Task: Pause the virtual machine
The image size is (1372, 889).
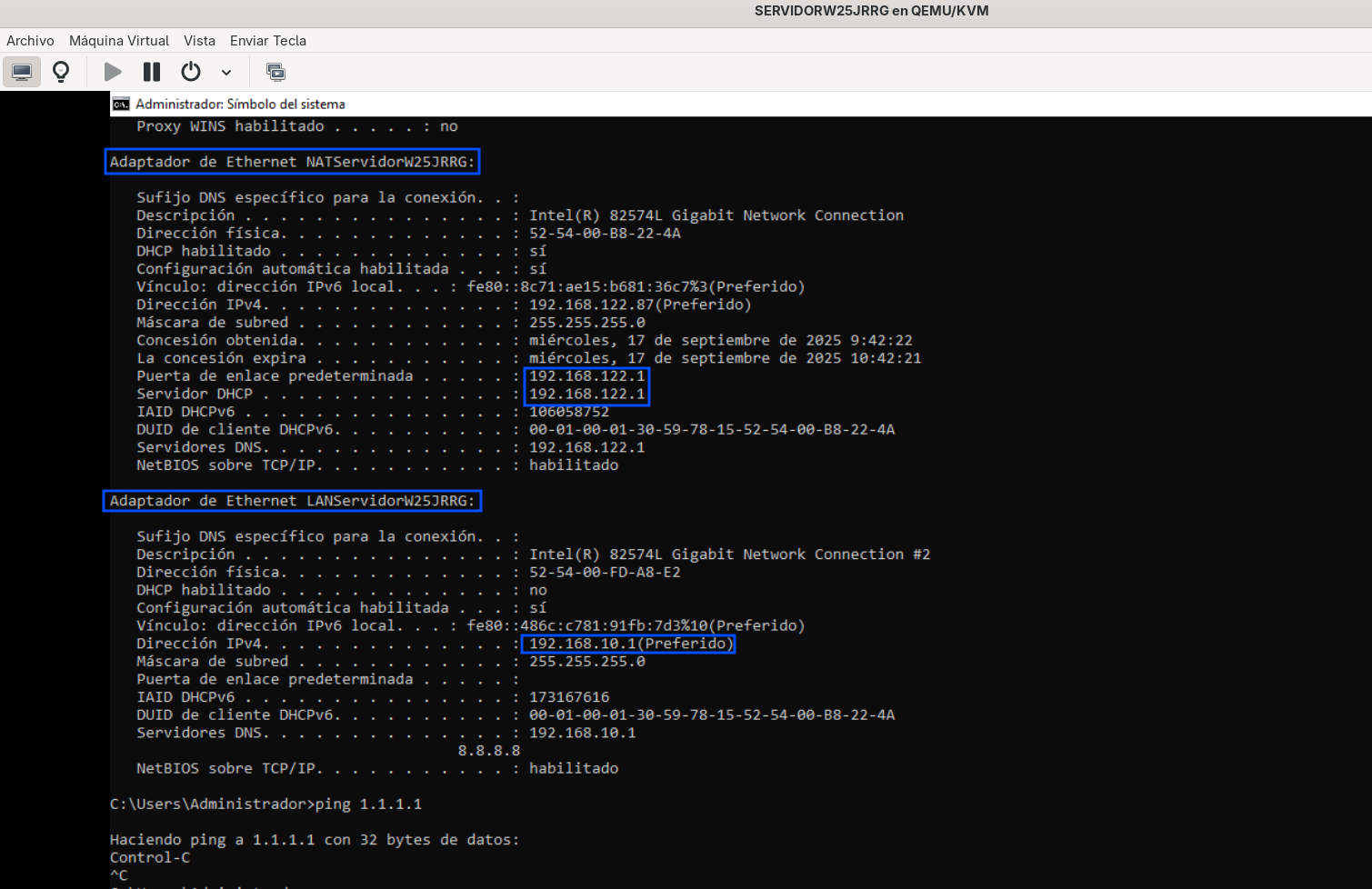Action: (x=152, y=72)
